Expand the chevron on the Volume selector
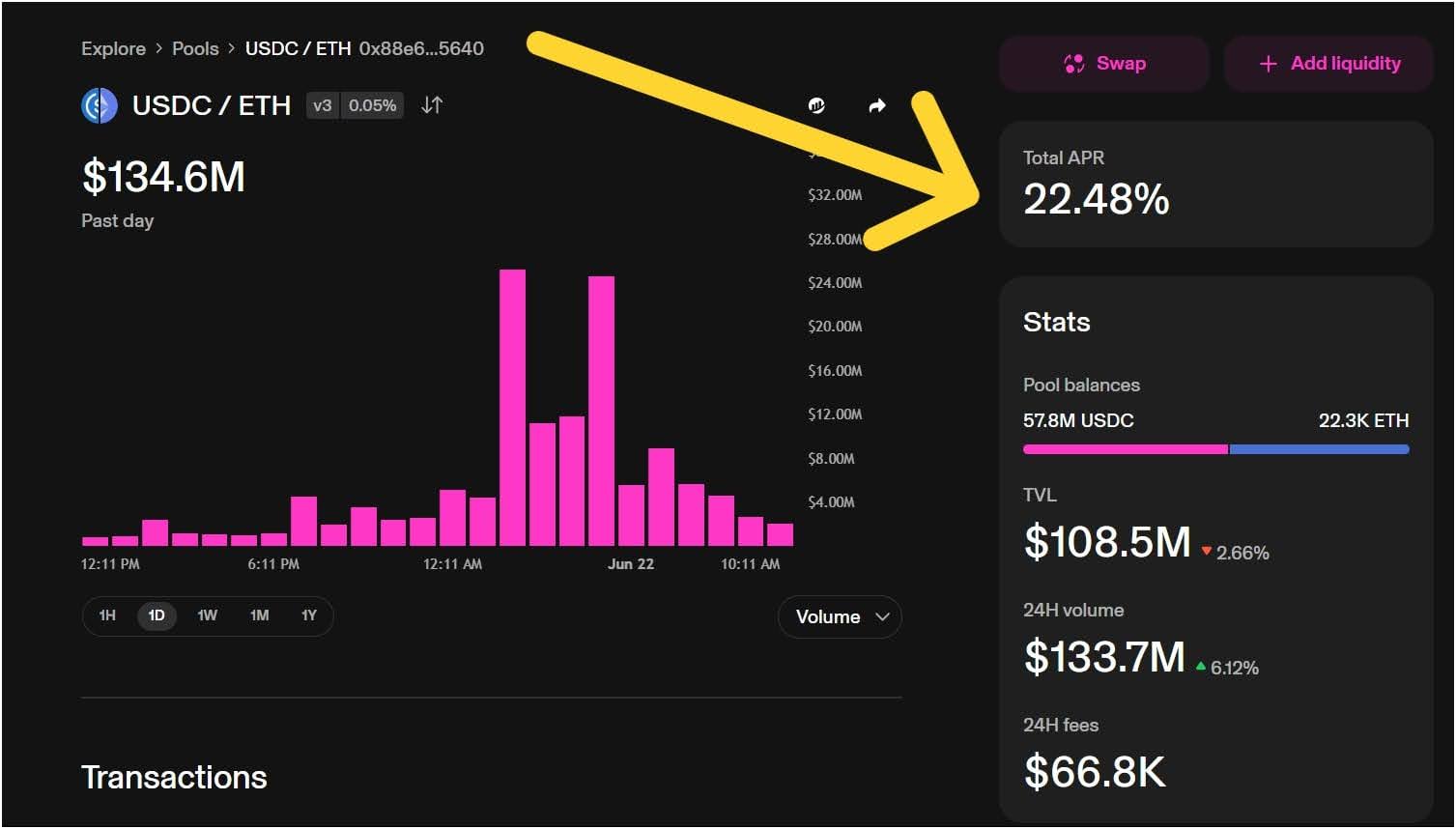The height and width of the screenshot is (829, 1456). (x=881, y=616)
